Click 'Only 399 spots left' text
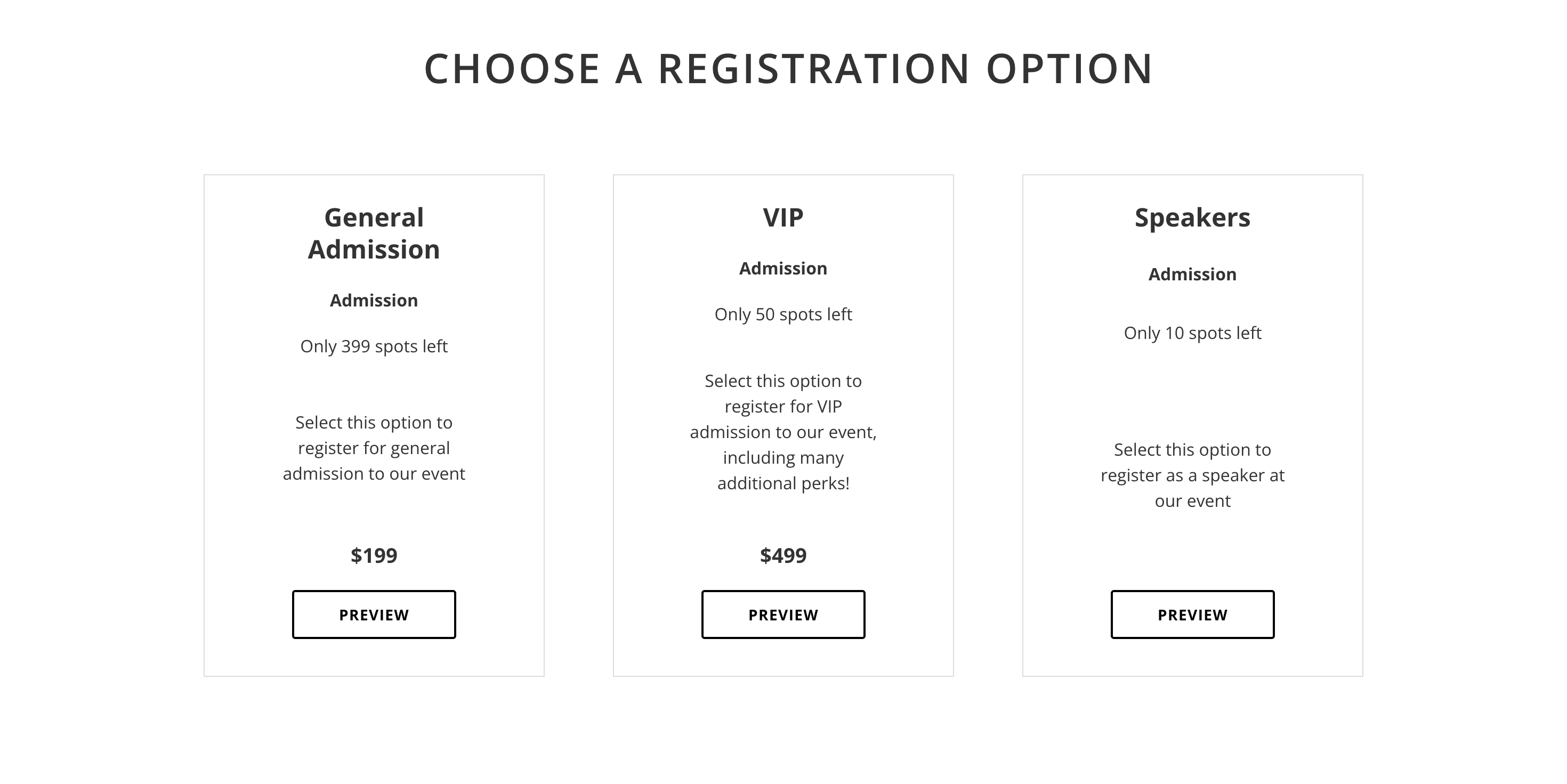 click(374, 346)
